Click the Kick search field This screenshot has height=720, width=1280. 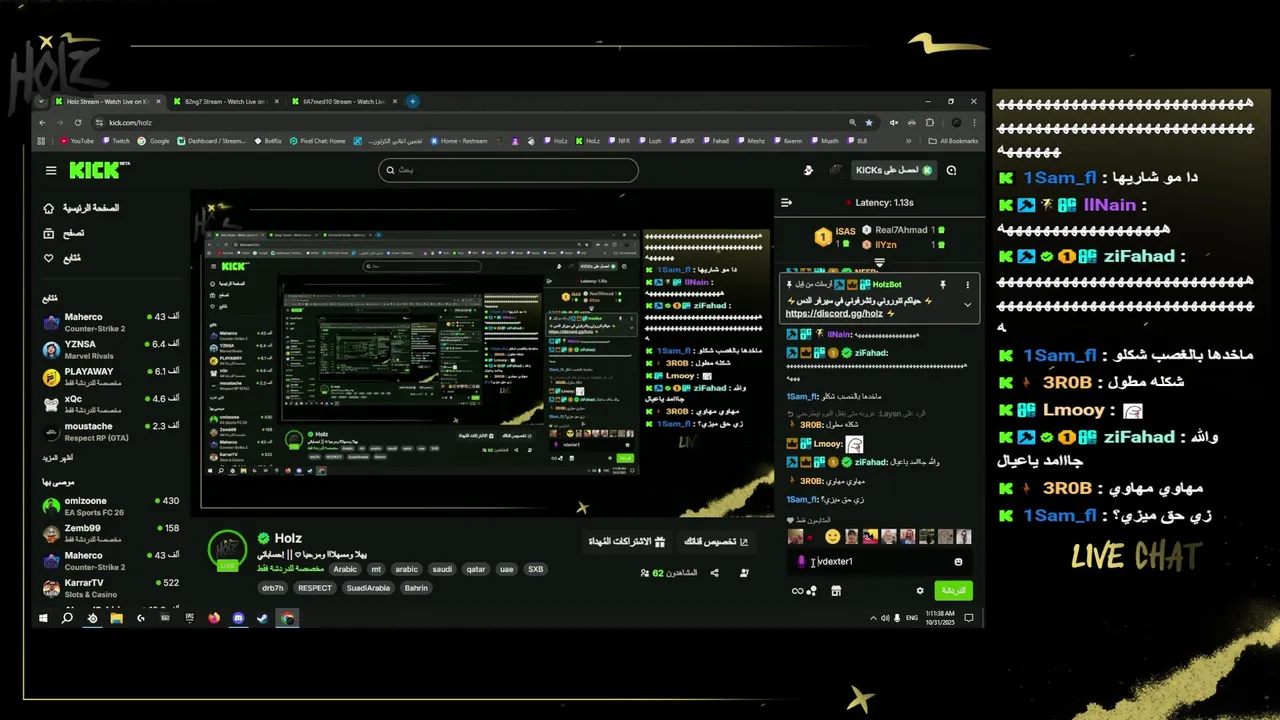coord(508,170)
